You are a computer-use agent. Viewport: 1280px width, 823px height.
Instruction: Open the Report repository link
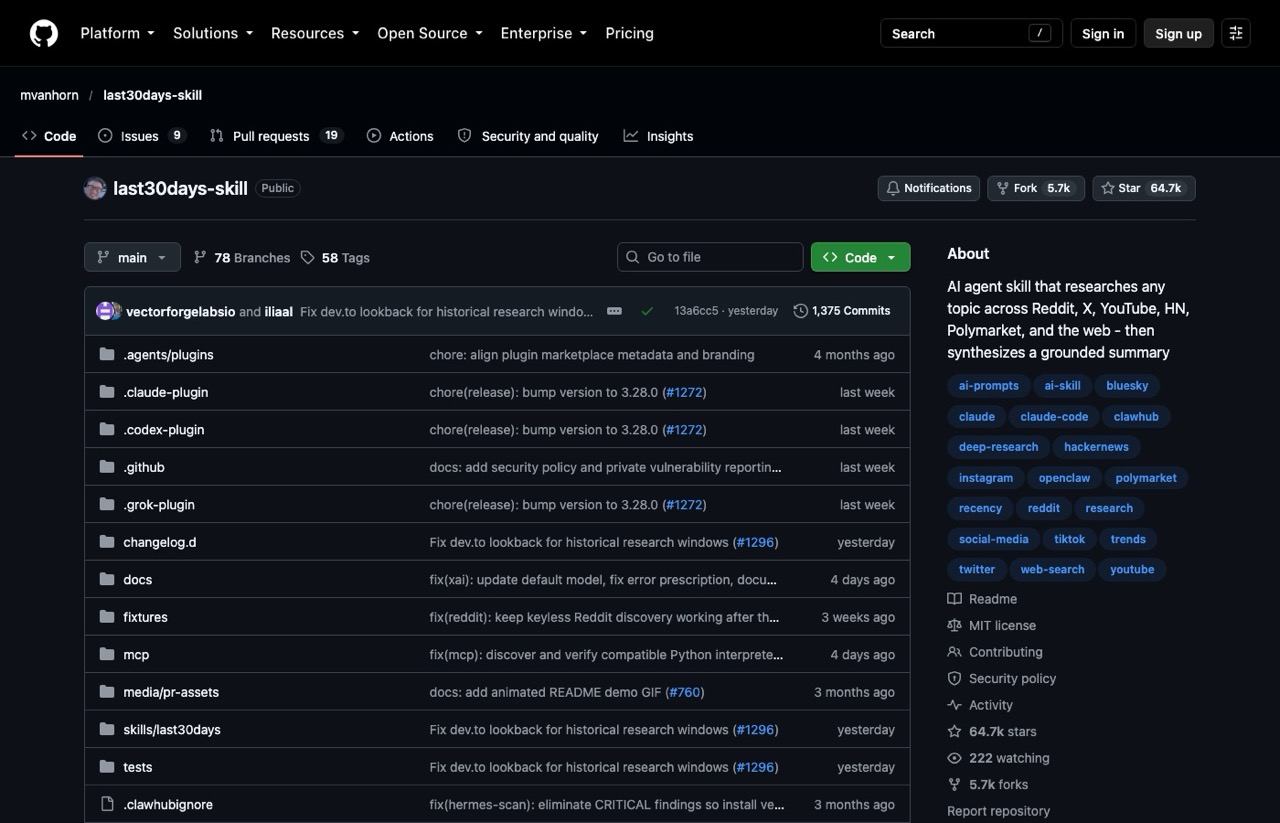coord(998,811)
